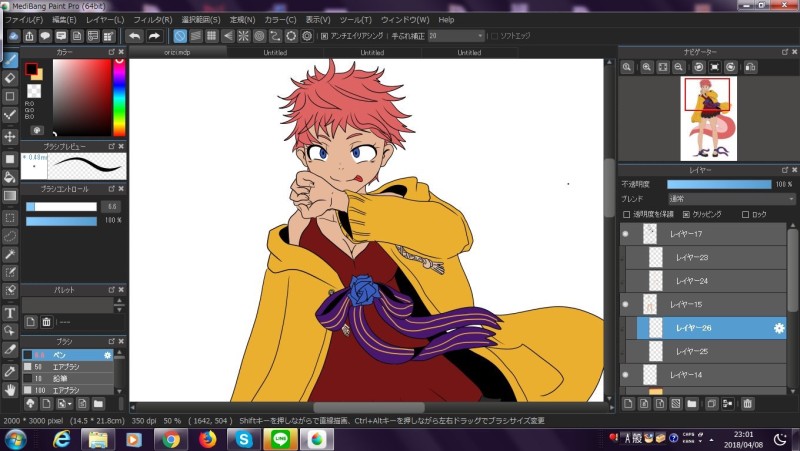Choose the エアブラシ 50 brush
The image size is (800, 451).
(x=68, y=367)
